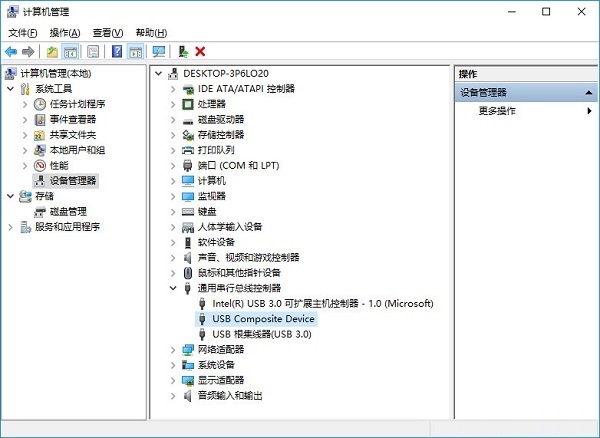Screen dimensions: 600x438
Task: Select 本地用户和组 in left tree
Action: click(77, 150)
